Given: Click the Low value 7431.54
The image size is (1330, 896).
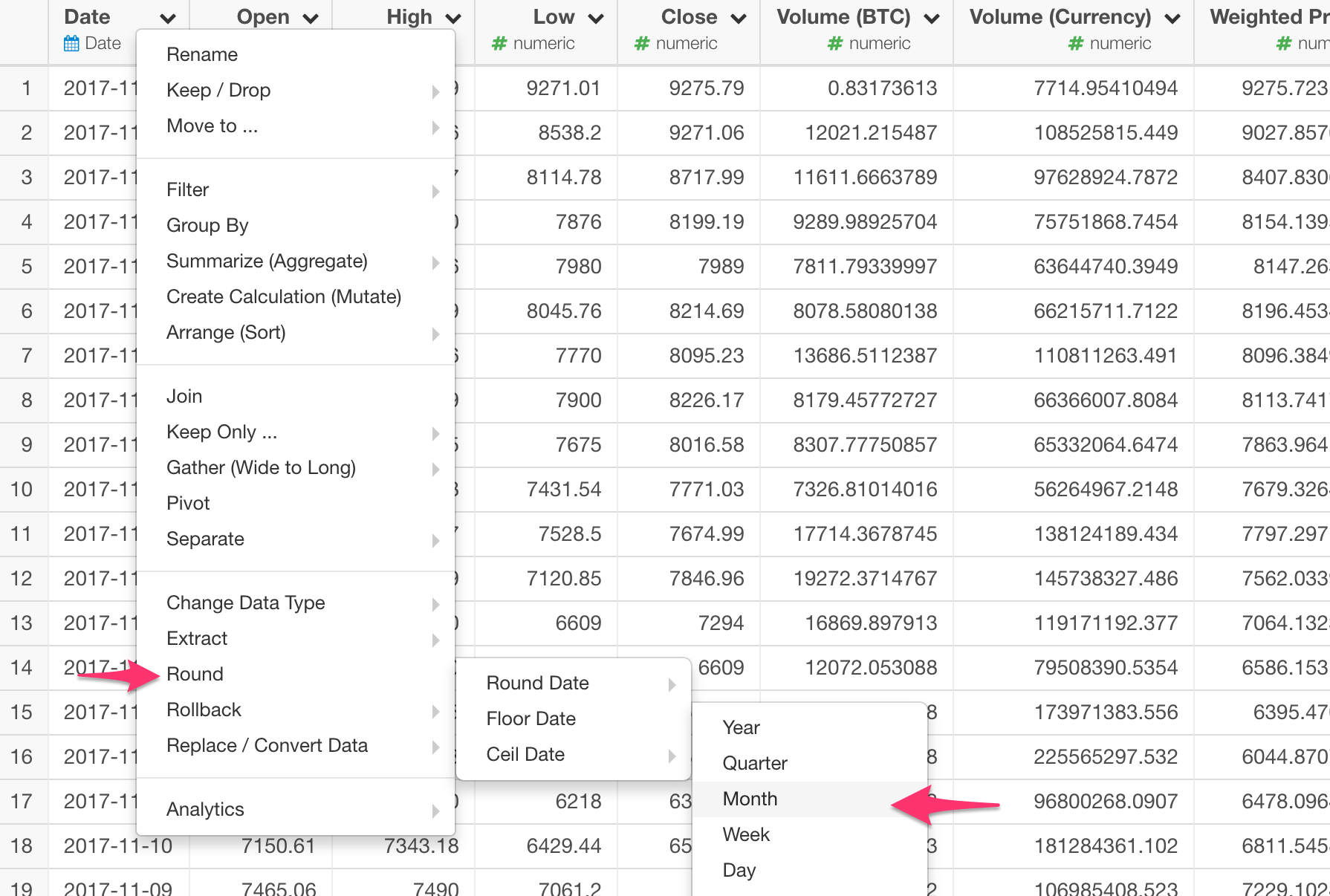Looking at the screenshot, I should pos(563,490).
